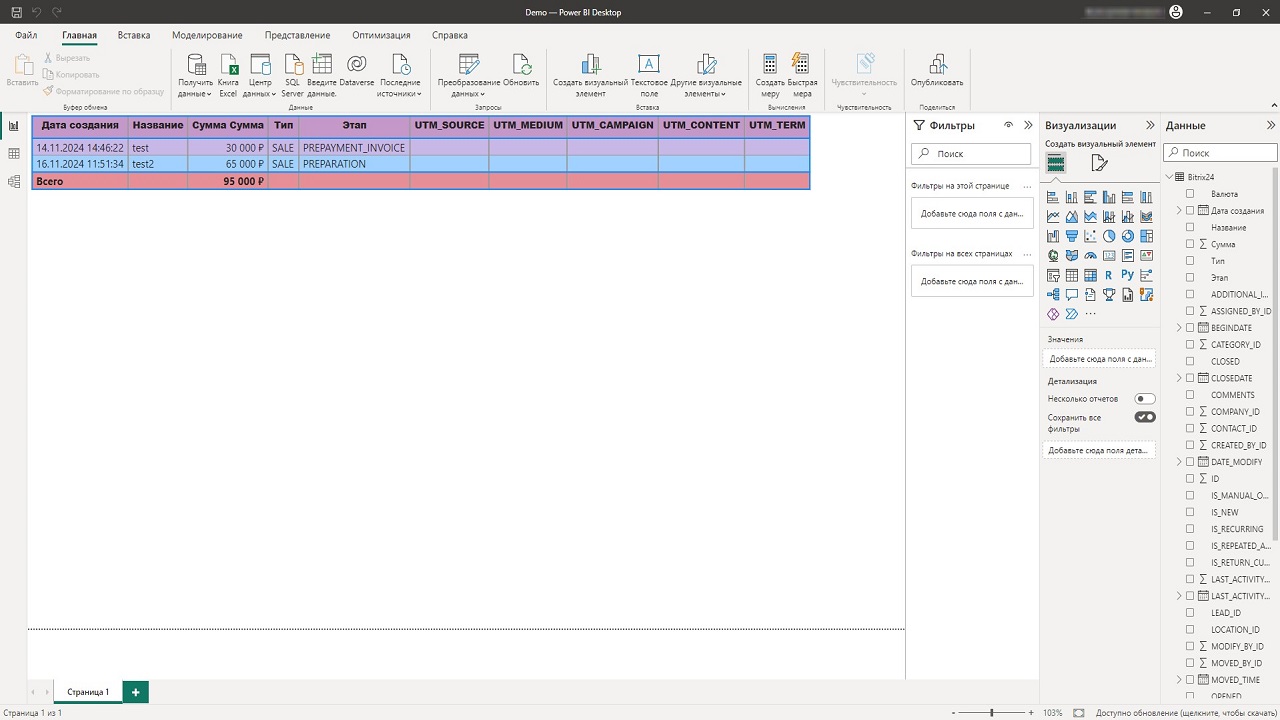Open model view in left sidebar
The image size is (1280, 720).
coord(14,182)
